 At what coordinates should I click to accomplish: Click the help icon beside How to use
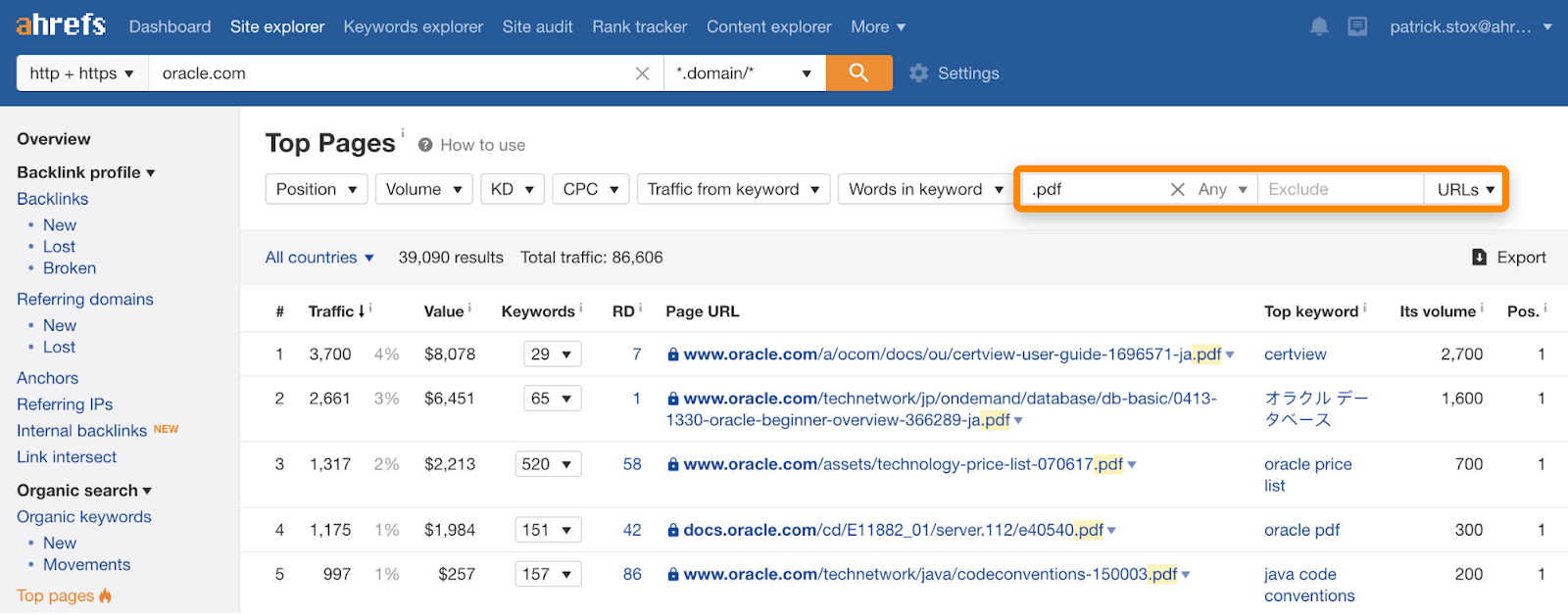point(425,145)
